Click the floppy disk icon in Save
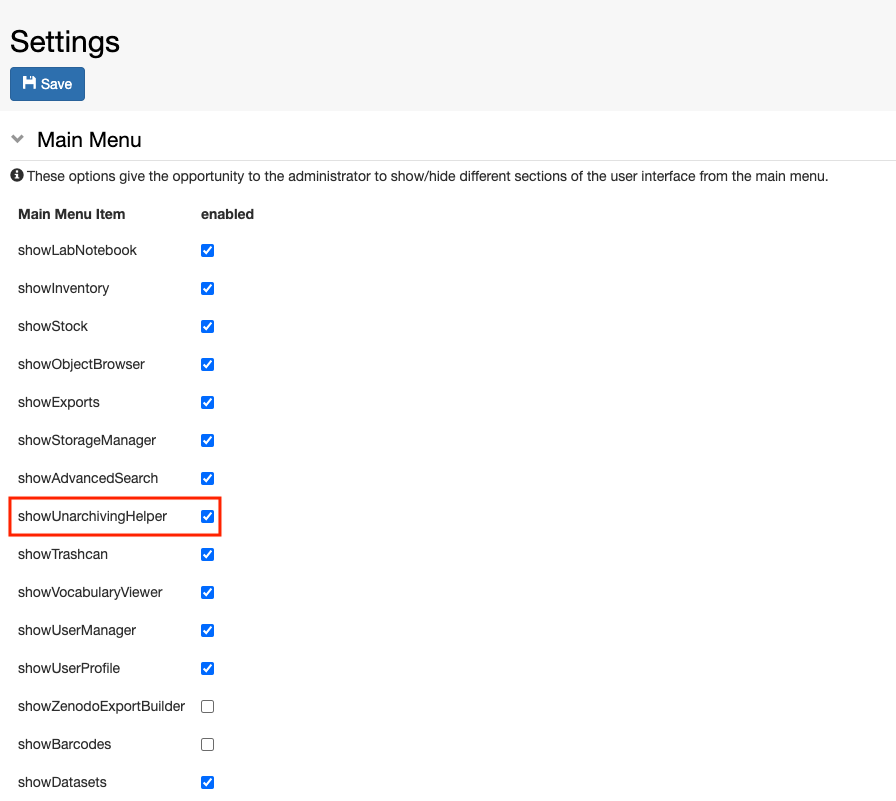This screenshot has width=896, height=801. [29, 83]
